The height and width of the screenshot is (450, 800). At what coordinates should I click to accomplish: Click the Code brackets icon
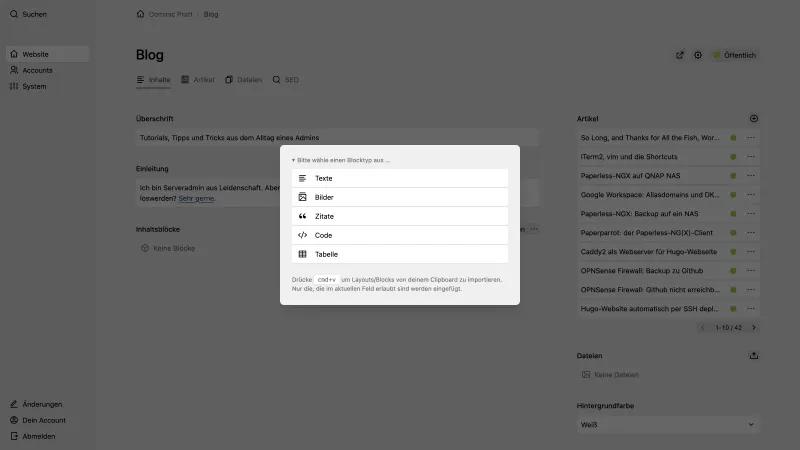tap(303, 235)
